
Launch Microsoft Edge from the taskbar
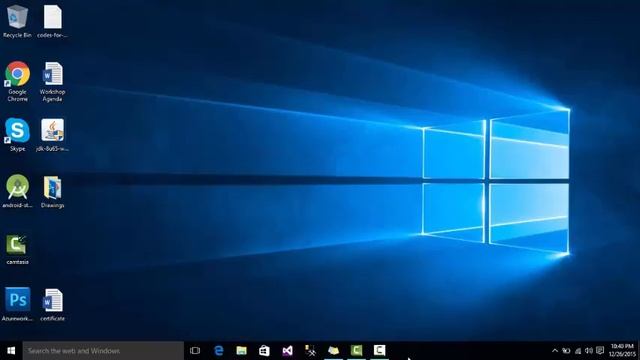219,351
